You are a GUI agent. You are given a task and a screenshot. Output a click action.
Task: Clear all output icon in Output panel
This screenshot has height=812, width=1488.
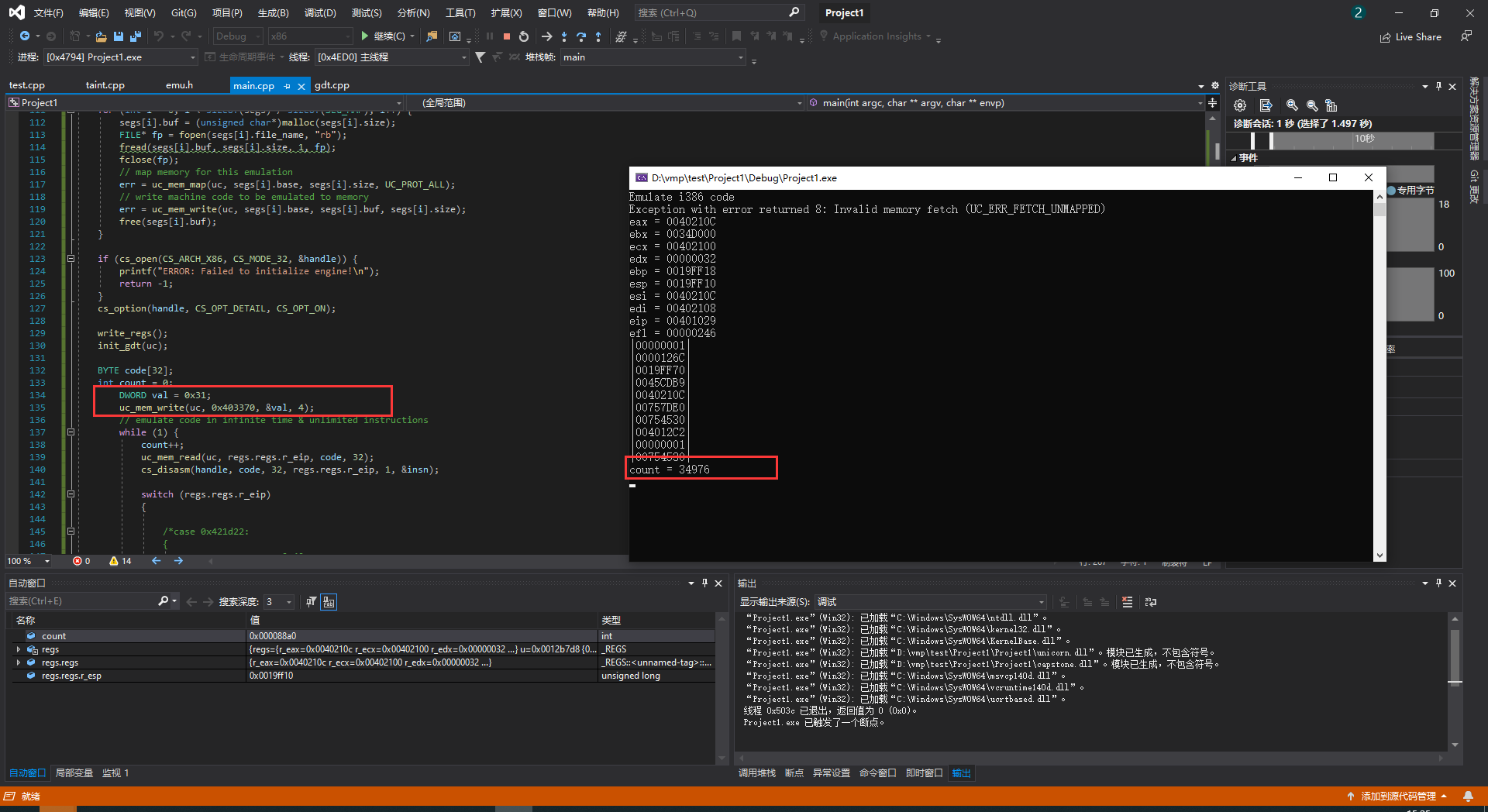point(1127,602)
